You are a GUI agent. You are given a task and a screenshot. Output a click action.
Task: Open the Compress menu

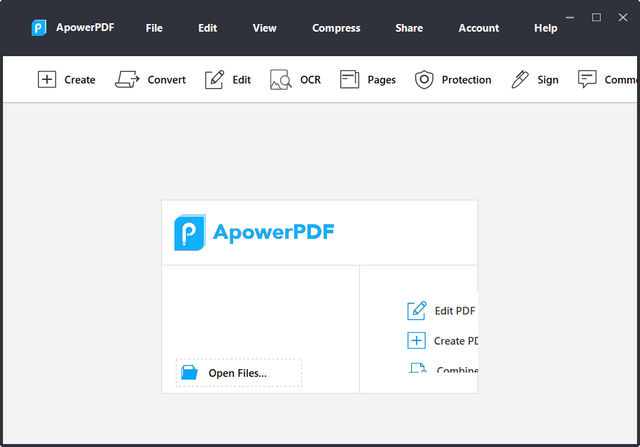coord(336,28)
